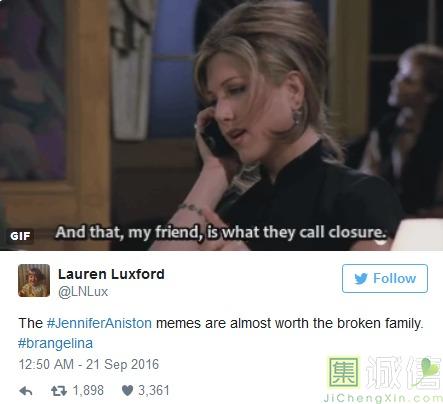View the 1,898 retweets count

pyautogui.click(x=88, y=390)
